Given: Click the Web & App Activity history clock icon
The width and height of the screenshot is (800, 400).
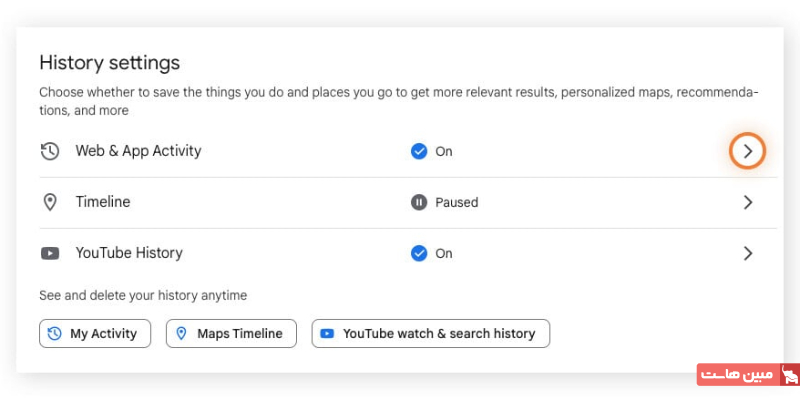Looking at the screenshot, I should [49, 151].
